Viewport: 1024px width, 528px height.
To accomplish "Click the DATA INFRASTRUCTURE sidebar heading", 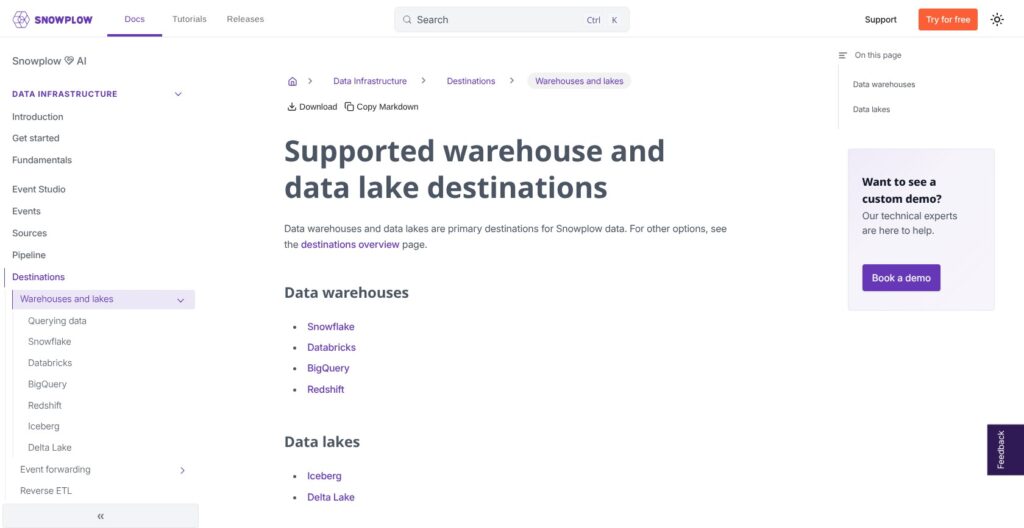I will click(x=65, y=94).
